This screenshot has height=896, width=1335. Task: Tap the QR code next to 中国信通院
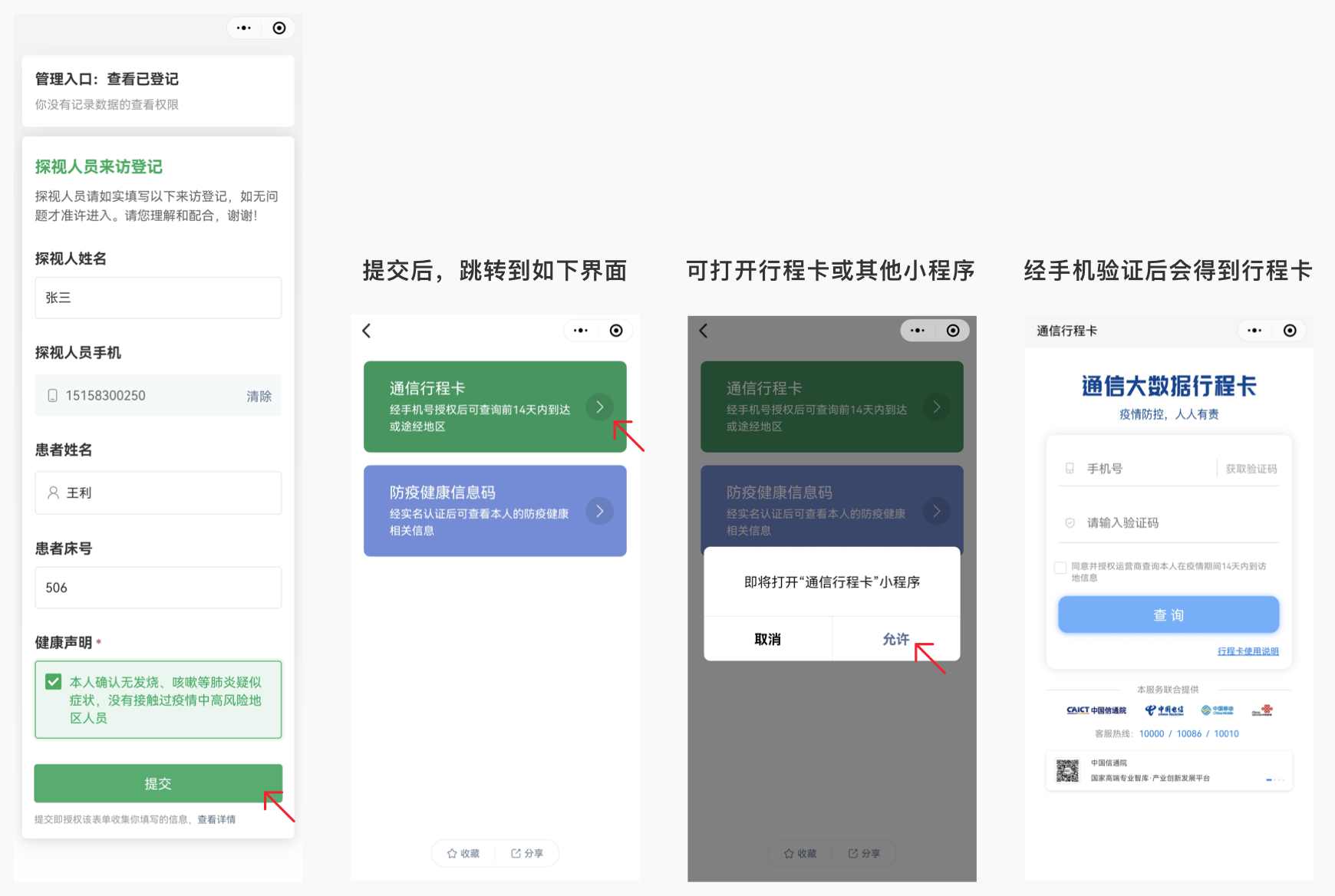tap(1067, 770)
